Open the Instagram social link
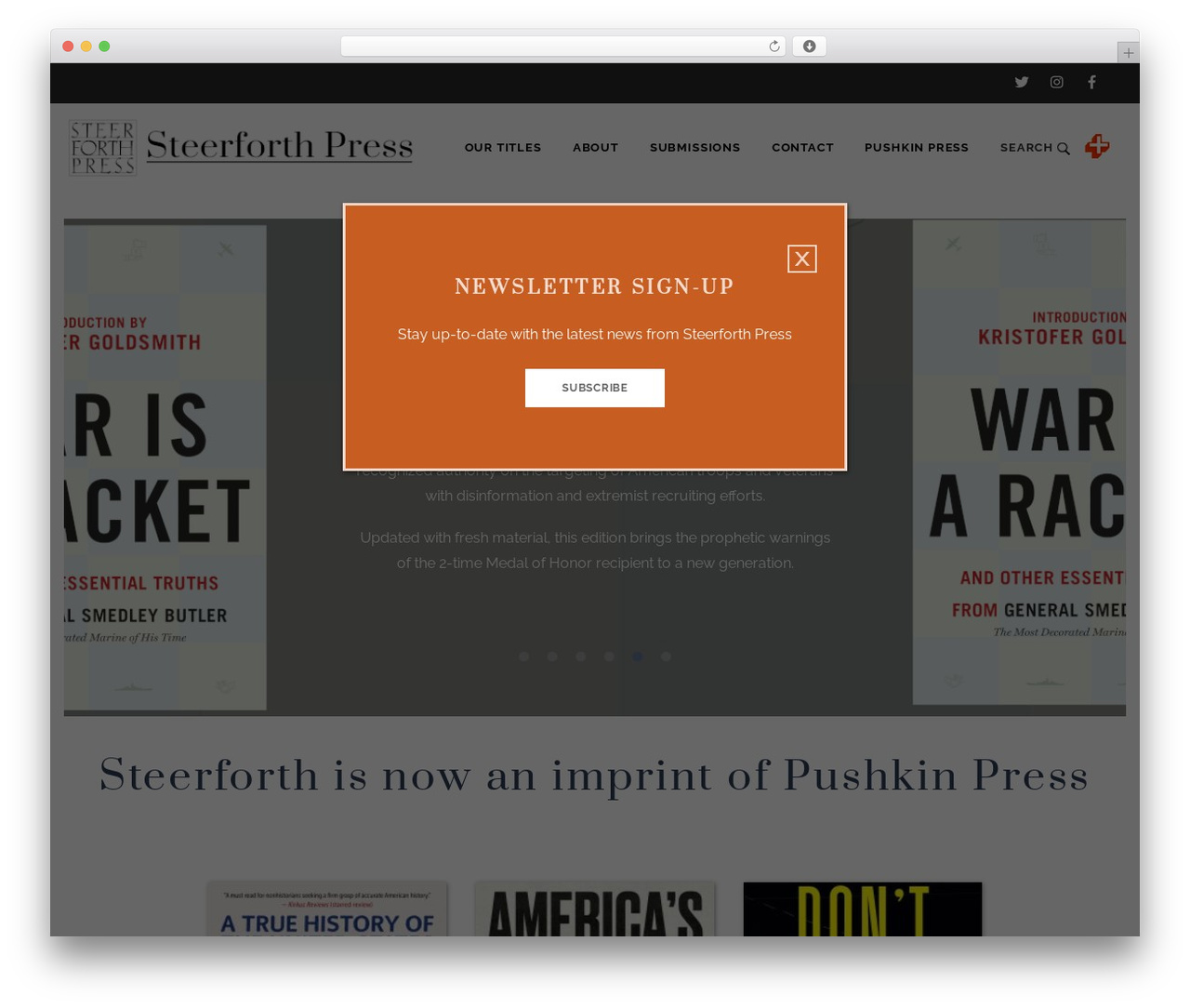 (x=1057, y=82)
